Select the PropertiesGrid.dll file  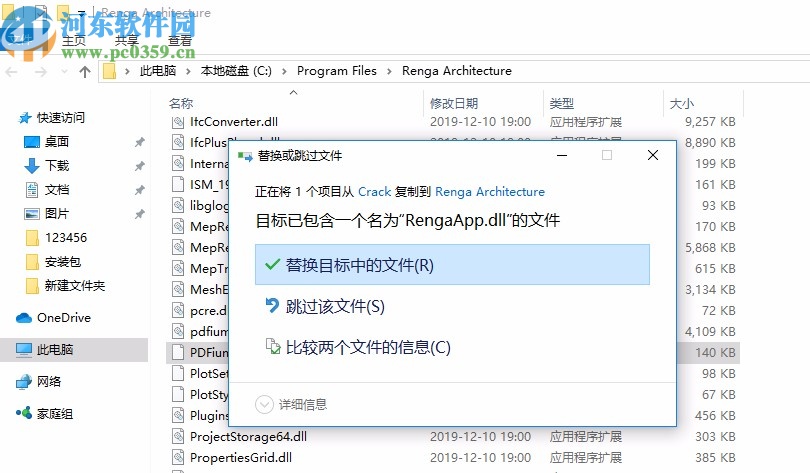pyautogui.click(x=241, y=458)
